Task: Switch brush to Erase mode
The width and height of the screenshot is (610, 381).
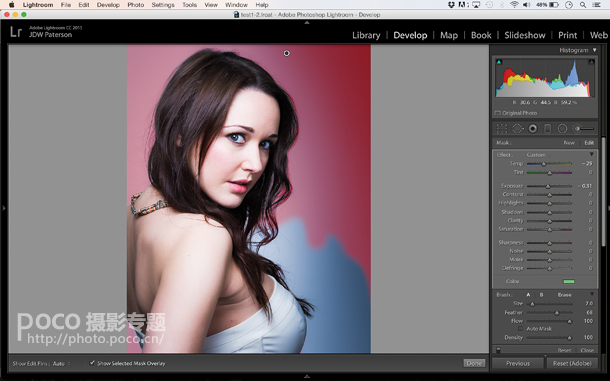Action: point(564,295)
